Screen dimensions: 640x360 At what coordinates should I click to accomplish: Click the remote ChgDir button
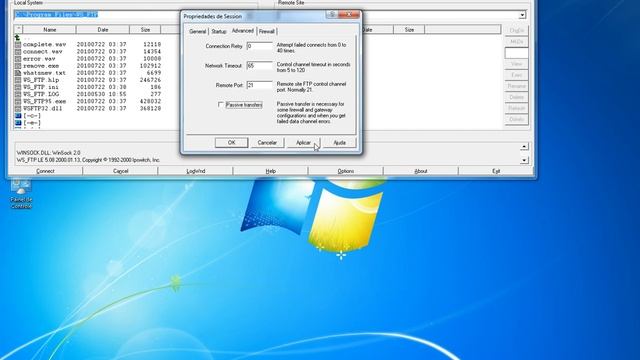tap(516, 31)
